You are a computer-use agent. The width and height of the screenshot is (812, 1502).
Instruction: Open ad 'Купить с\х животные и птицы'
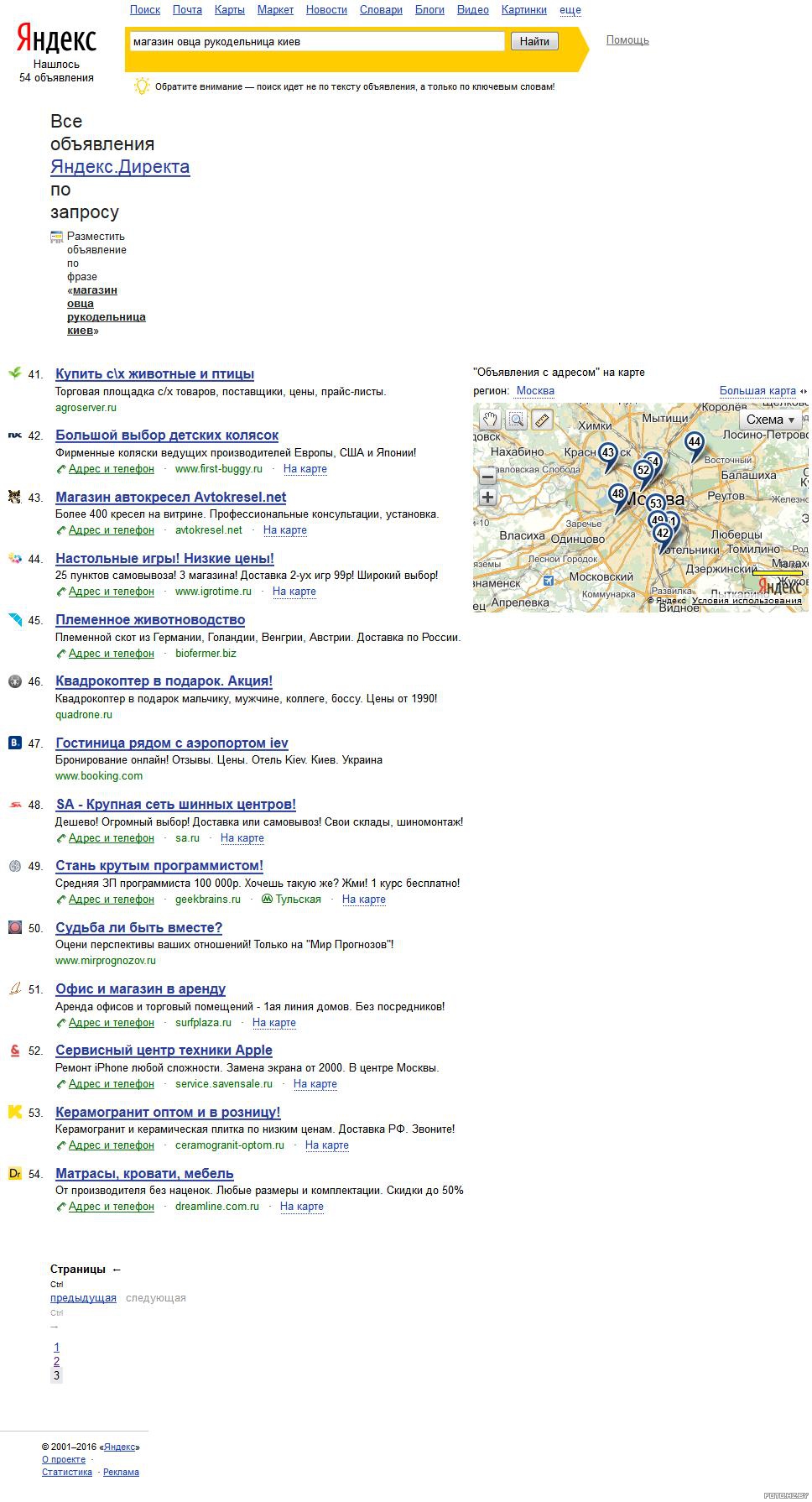tap(154, 374)
